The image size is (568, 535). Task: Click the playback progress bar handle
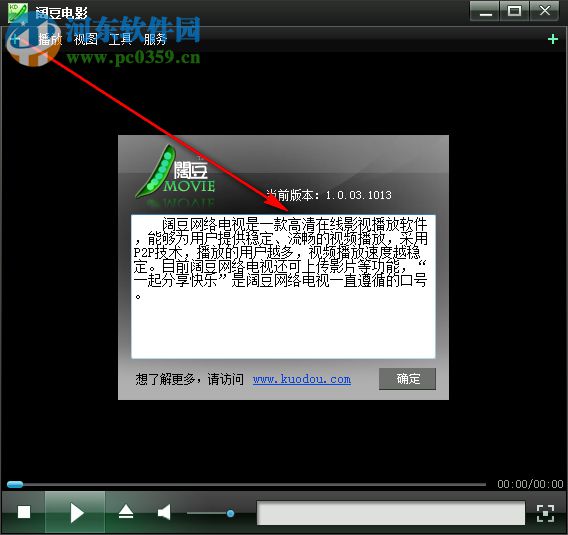click(x=15, y=484)
